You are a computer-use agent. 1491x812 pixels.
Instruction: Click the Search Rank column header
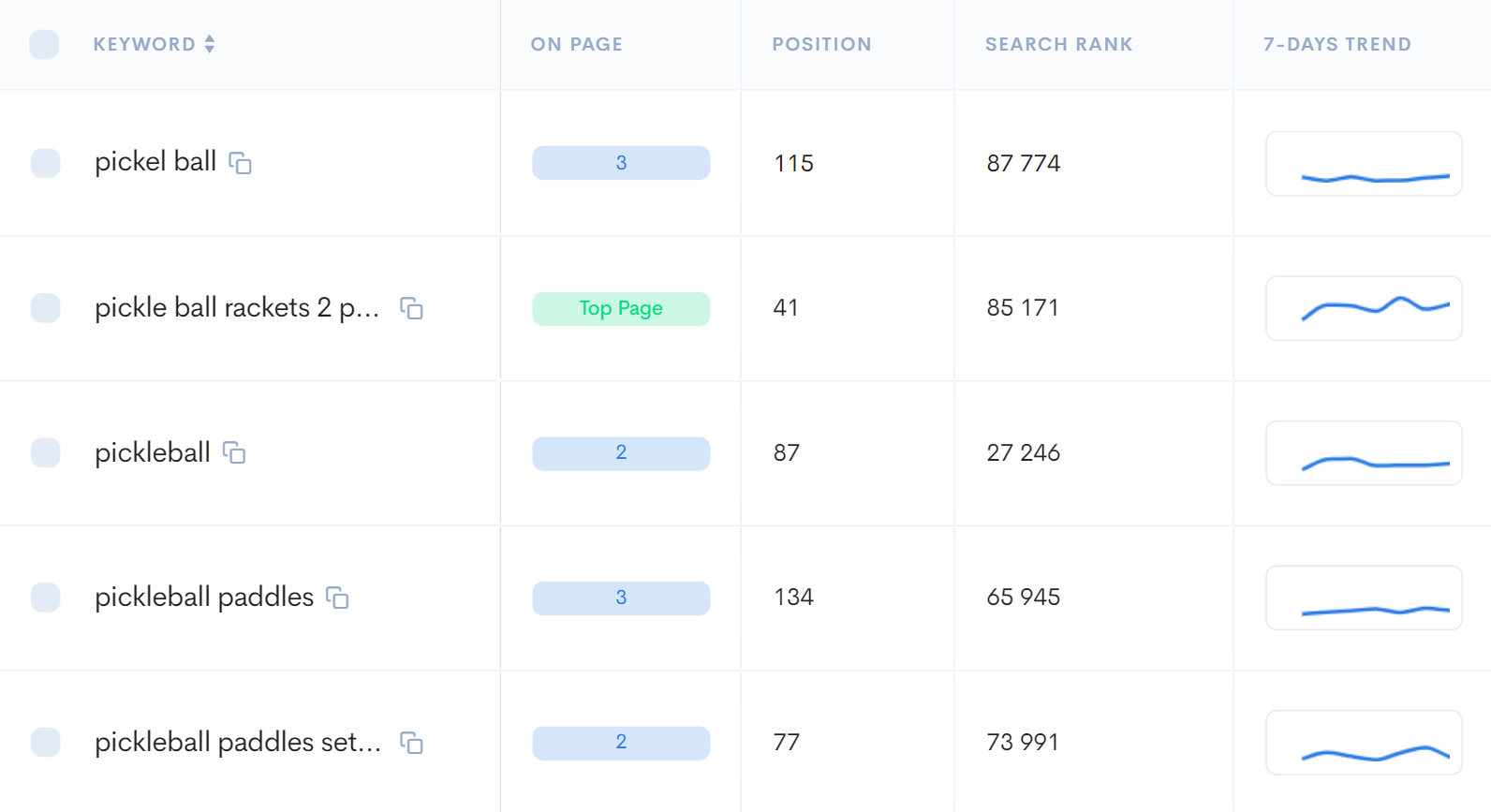tap(1058, 44)
